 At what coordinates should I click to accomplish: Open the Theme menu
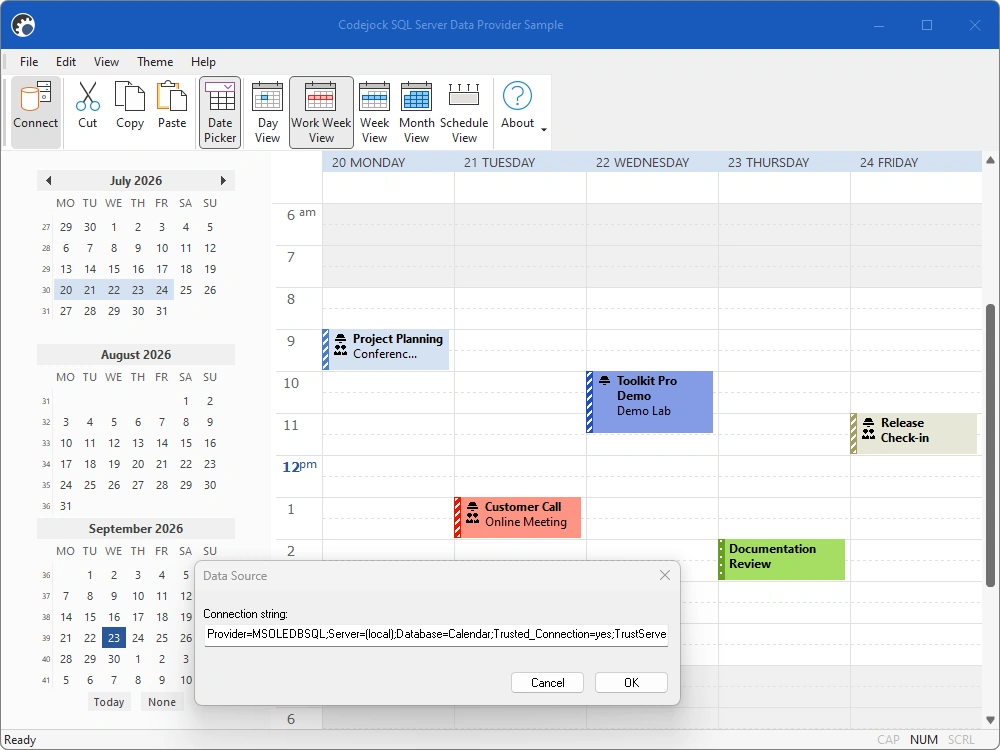[155, 62]
